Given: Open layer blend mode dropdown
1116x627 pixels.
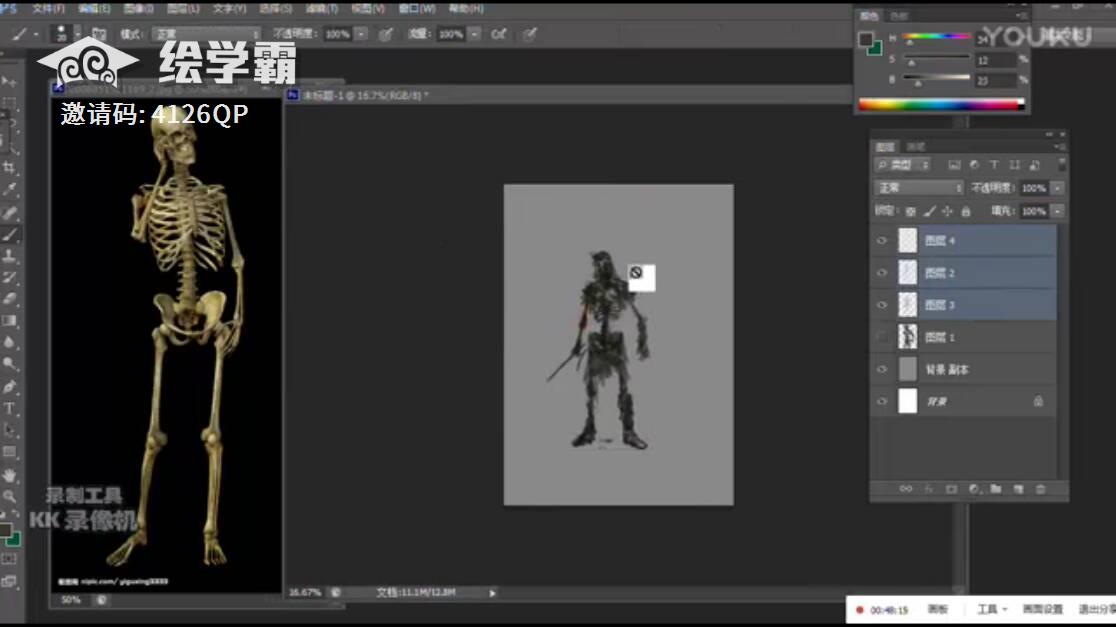Looking at the screenshot, I should click(x=919, y=188).
